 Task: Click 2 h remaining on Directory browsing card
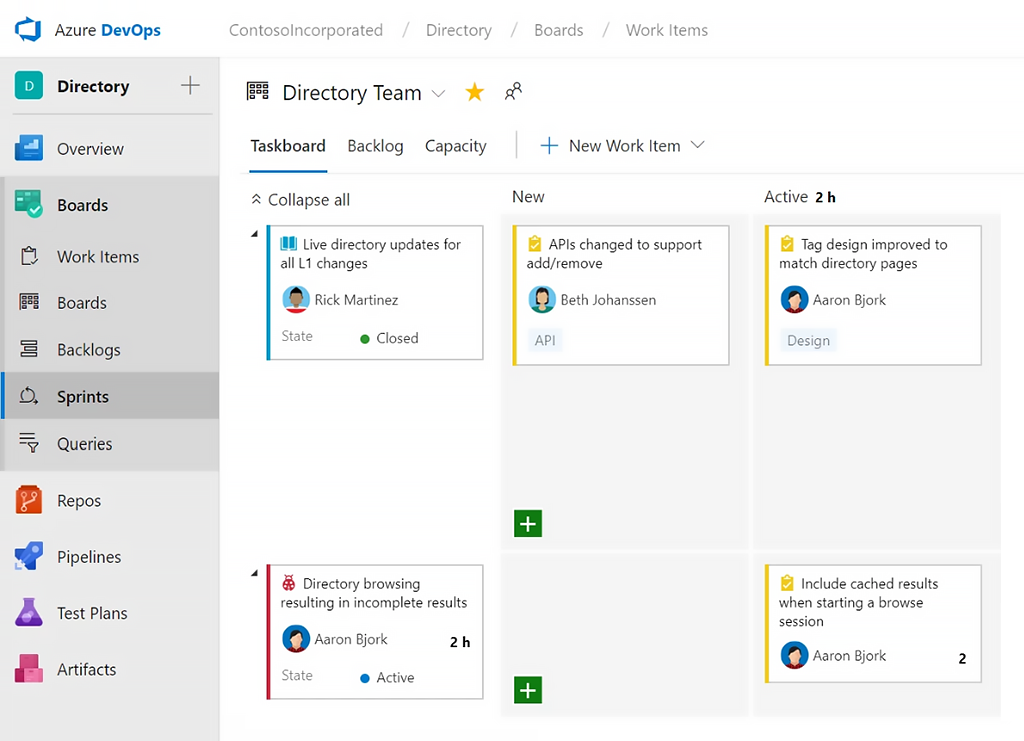point(460,642)
